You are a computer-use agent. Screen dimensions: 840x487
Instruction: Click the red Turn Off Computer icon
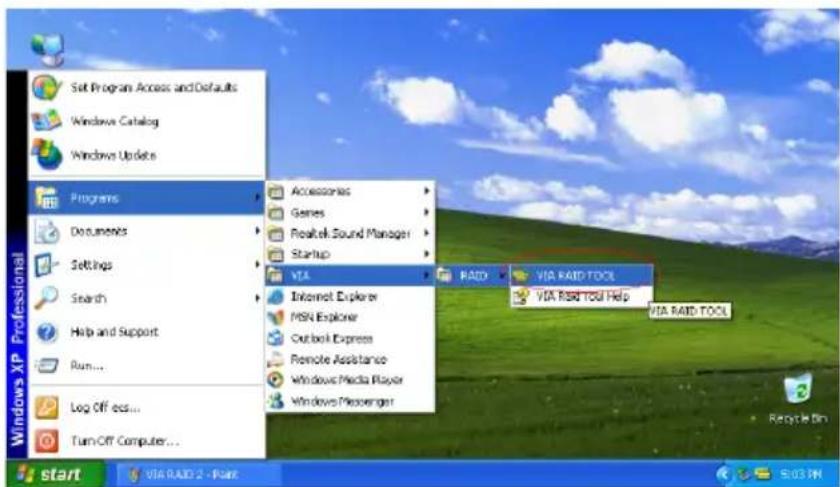click(47, 441)
